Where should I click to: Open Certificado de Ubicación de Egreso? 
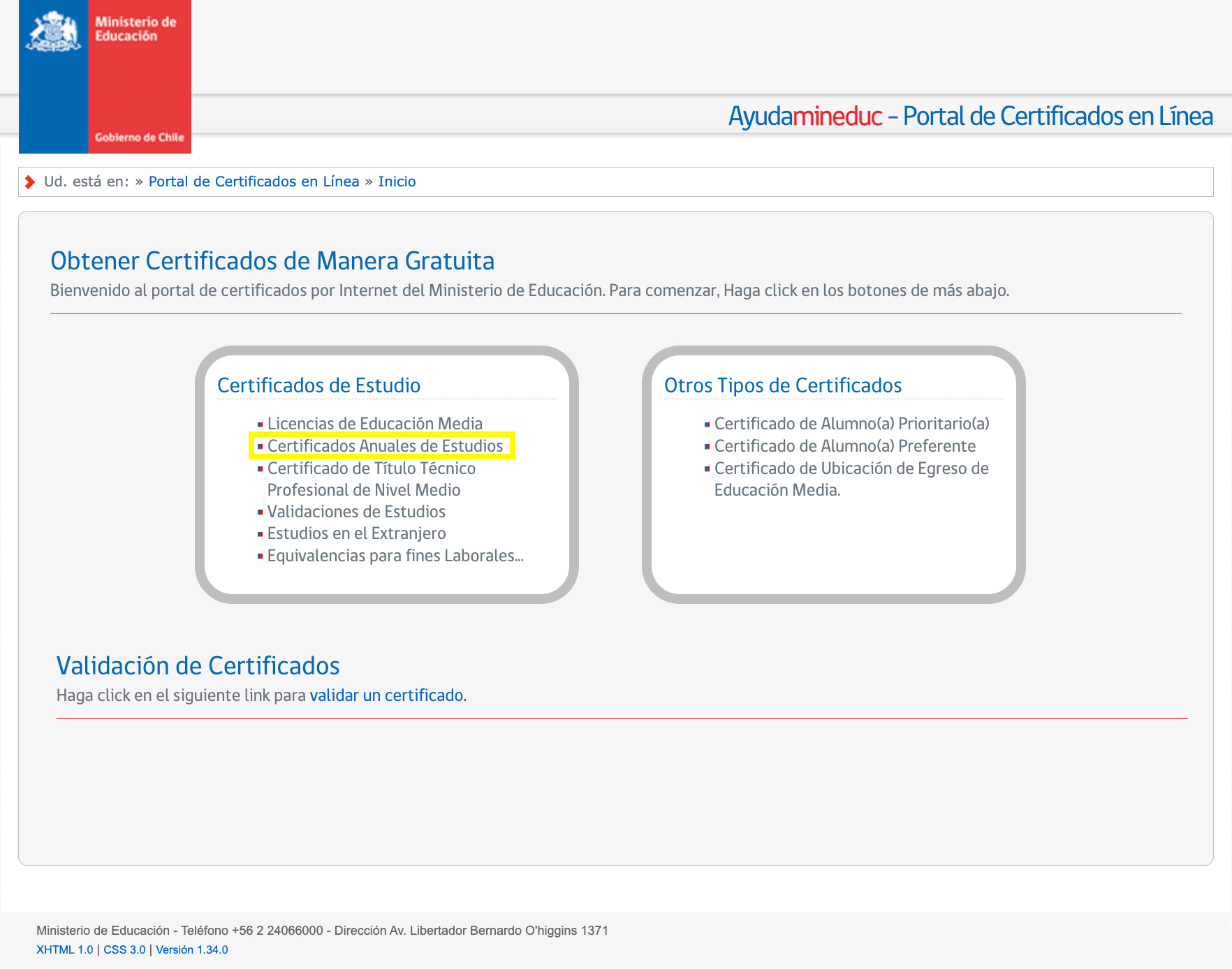click(851, 479)
